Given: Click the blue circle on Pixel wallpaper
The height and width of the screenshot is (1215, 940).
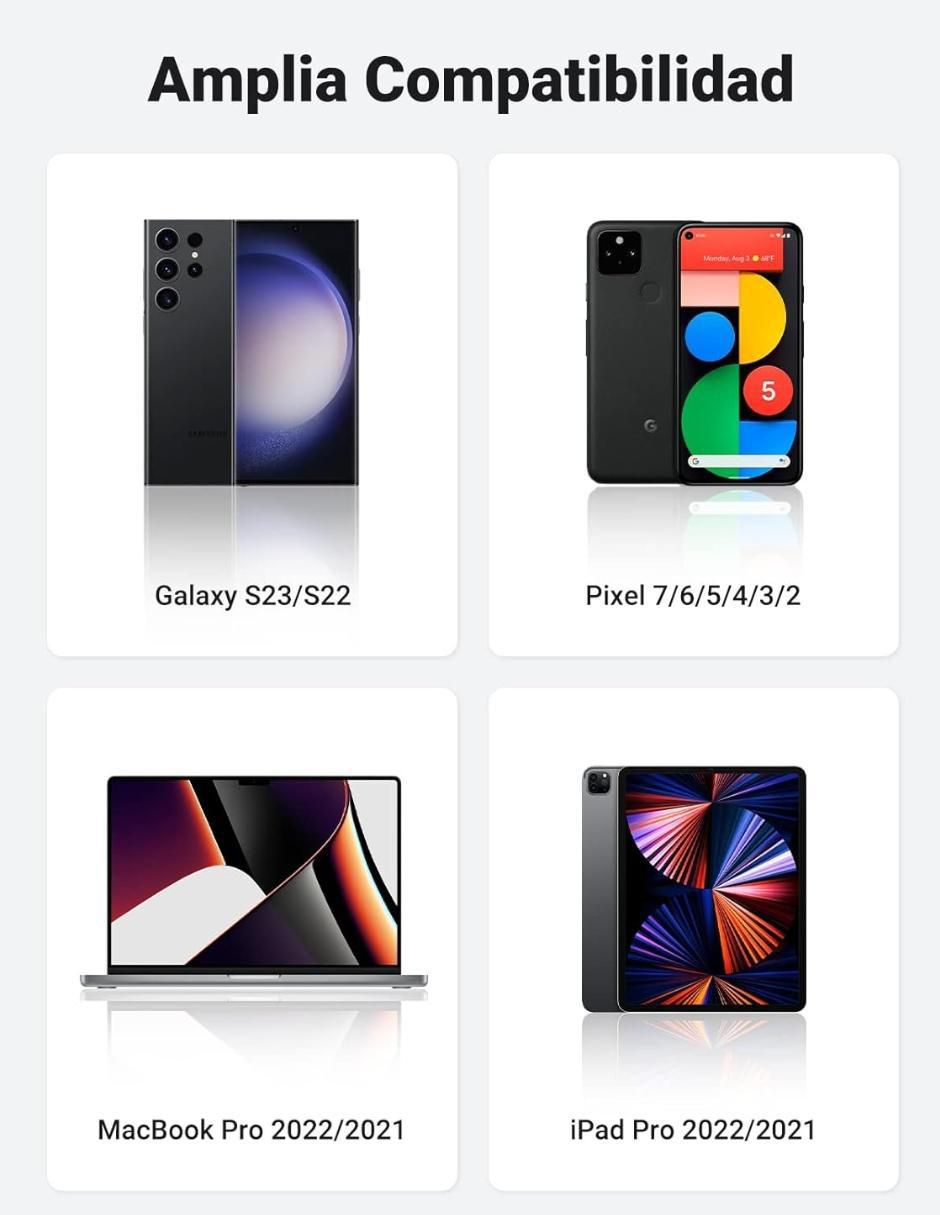Looking at the screenshot, I should [x=709, y=336].
